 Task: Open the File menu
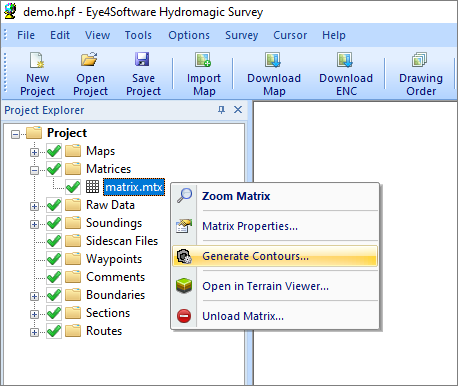26,35
